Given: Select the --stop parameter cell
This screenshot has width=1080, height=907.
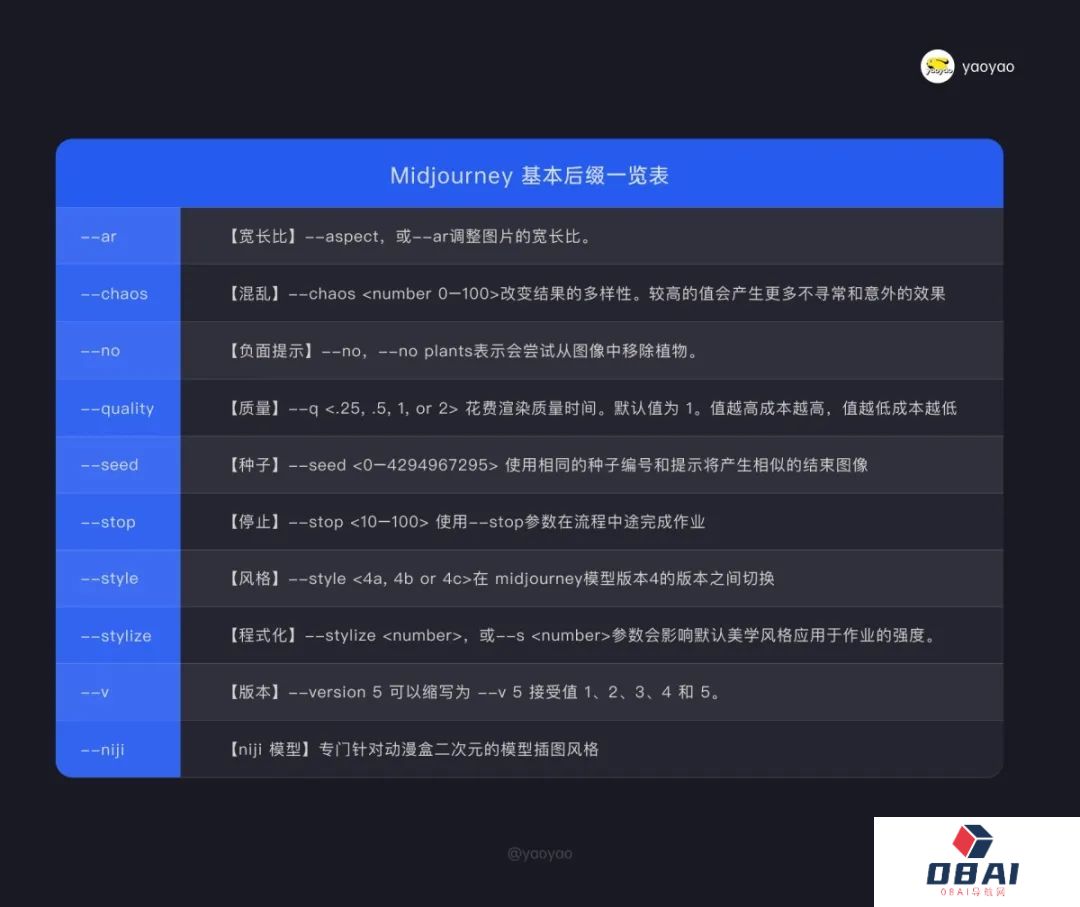Looking at the screenshot, I should pos(118,522).
